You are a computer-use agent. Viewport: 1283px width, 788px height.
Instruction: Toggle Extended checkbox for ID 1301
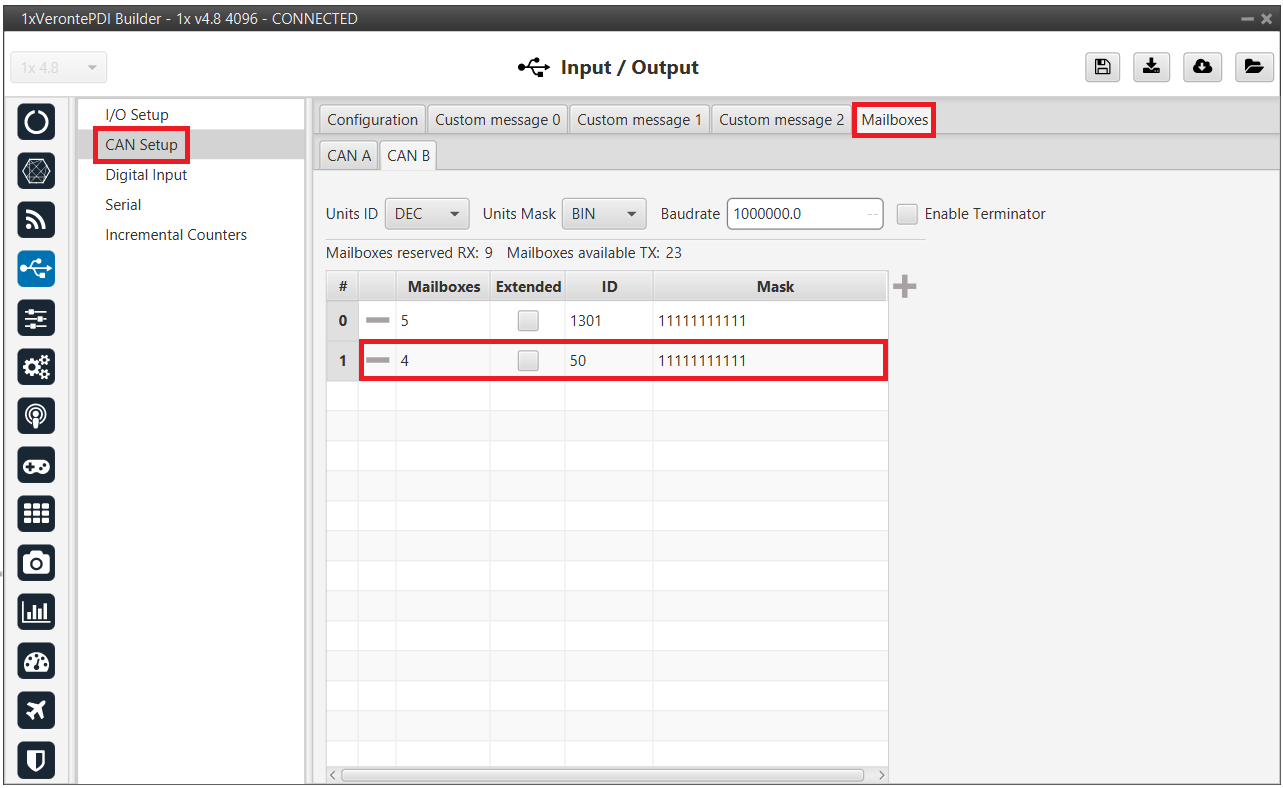(x=528, y=321)
